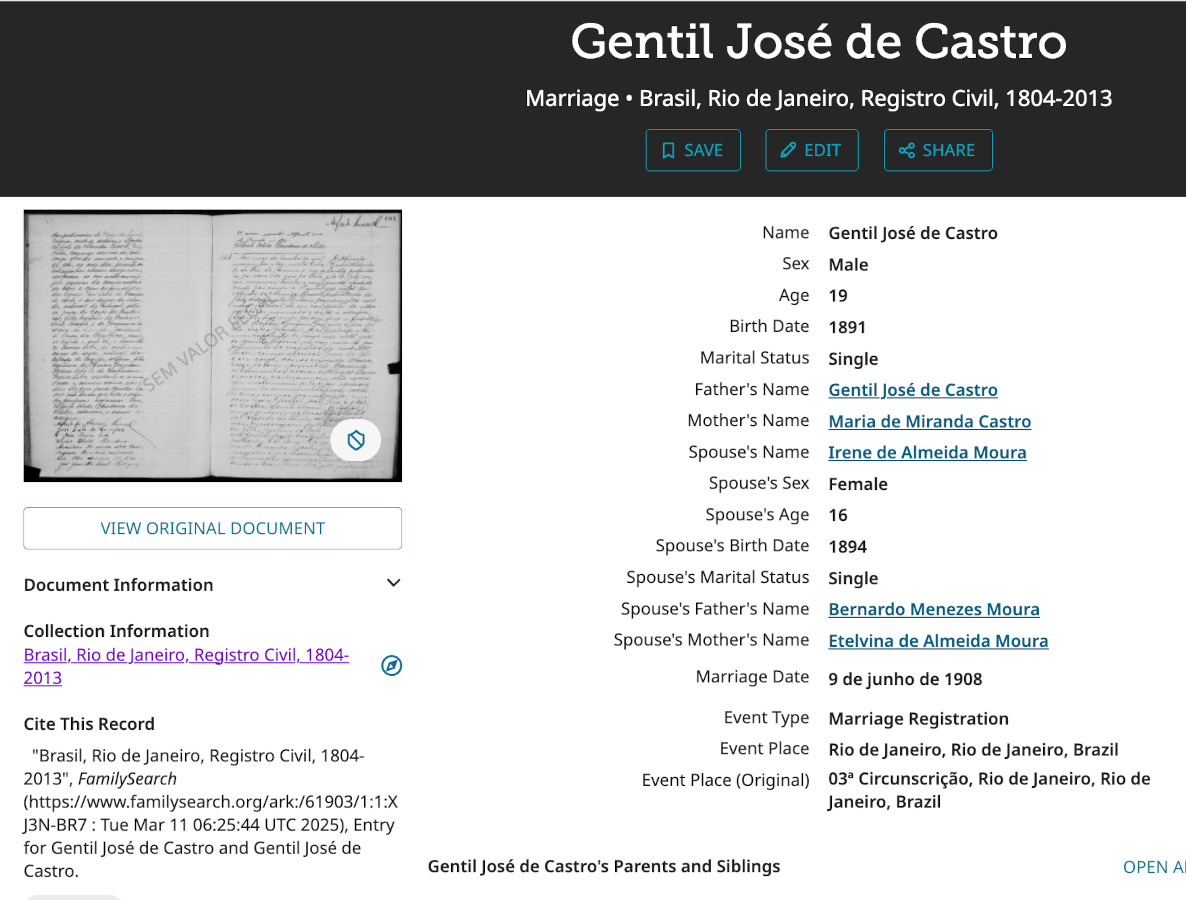Open the marriage register document thumbnail
This screenshot has width=1186, height=900.
click(213, 346)
